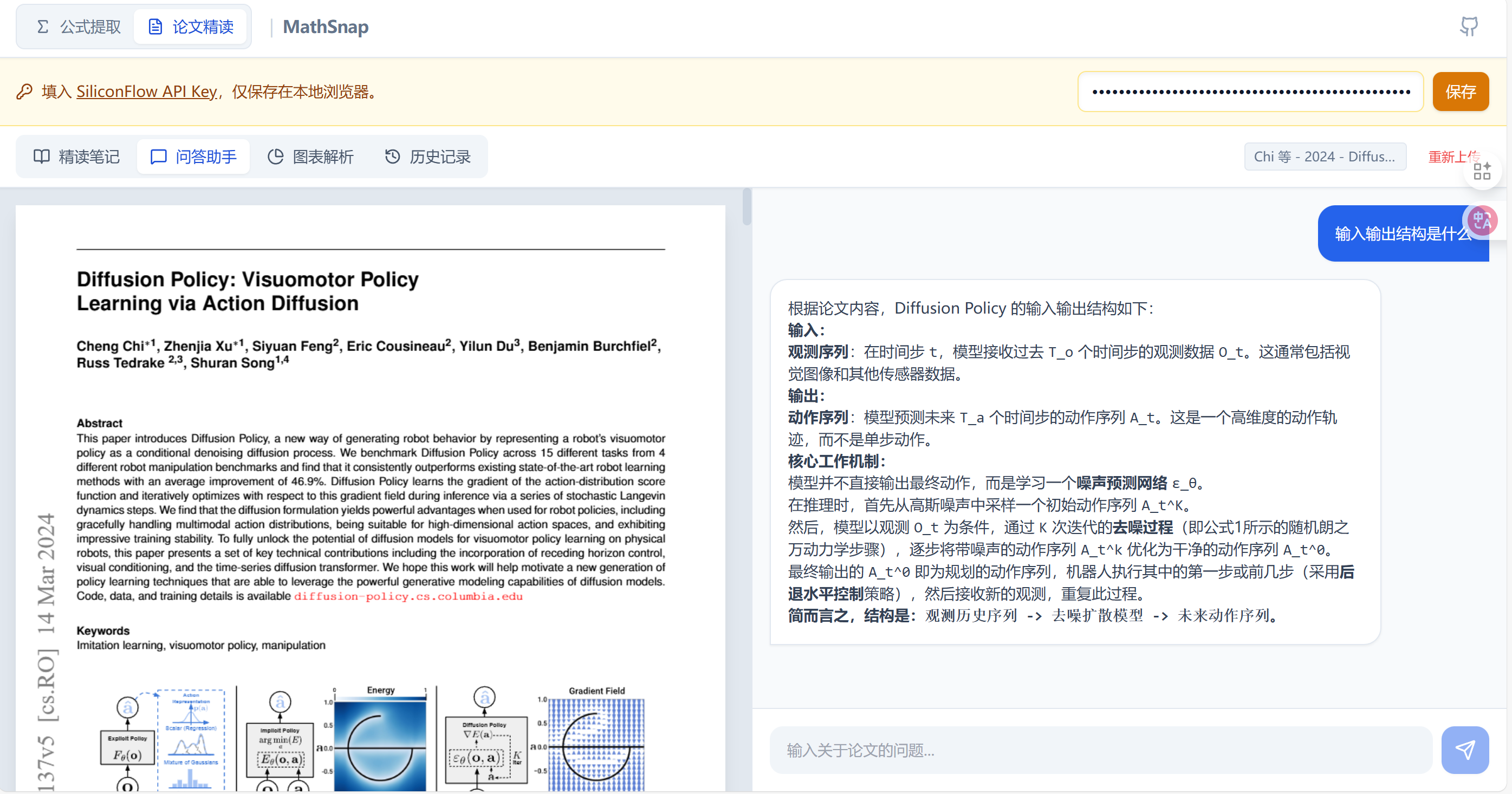Send the question with paper-plane button

[1464, 750]
